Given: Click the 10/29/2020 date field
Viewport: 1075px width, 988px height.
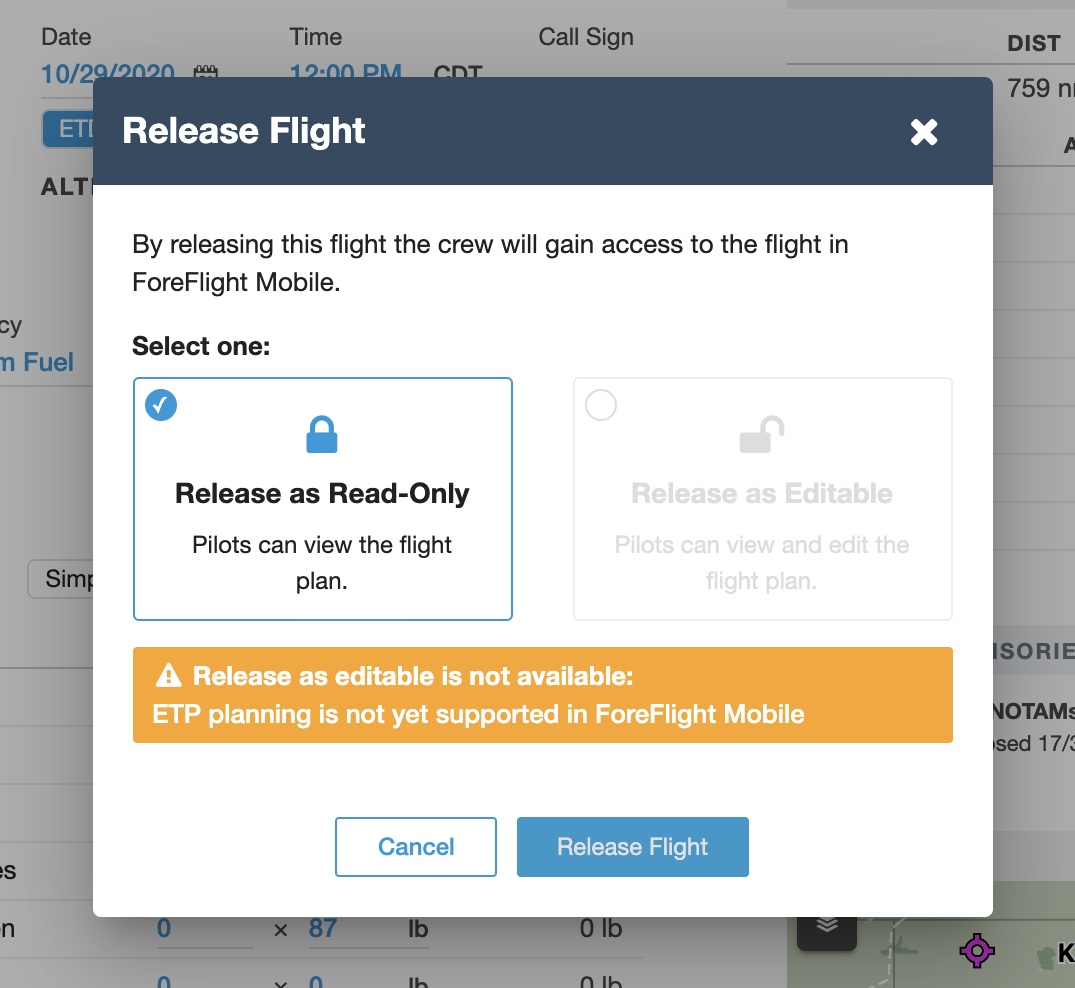Looking at the screenshot, I should [x=108, y=73].
